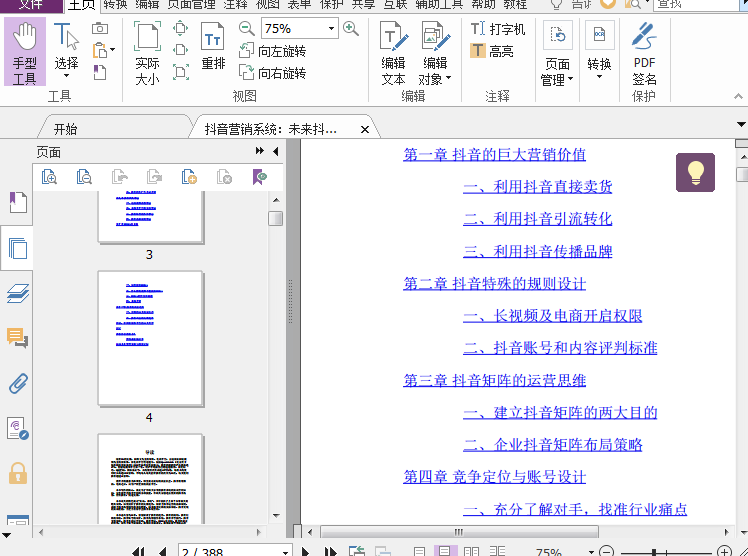
Task: Expand the Select tool dropdown arrow
Action: point(66,75)
